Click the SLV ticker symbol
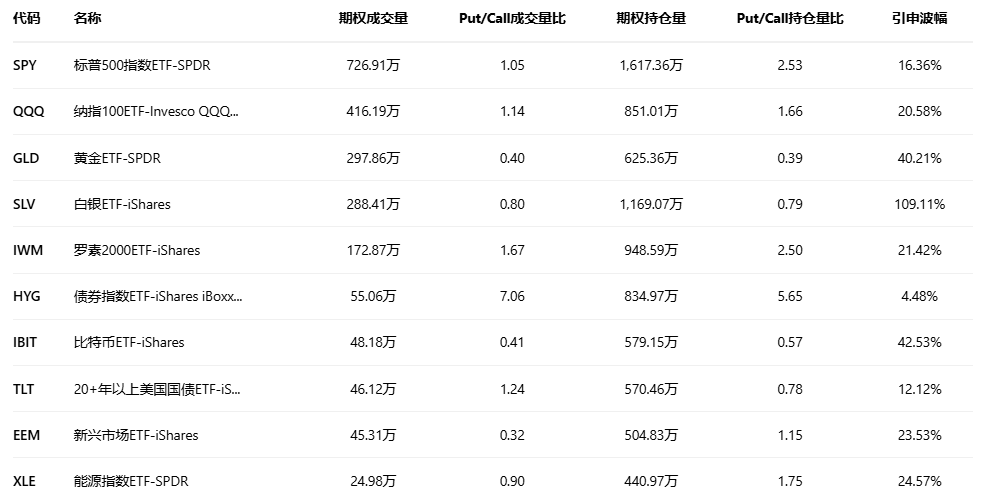 [x=24, y=204]
